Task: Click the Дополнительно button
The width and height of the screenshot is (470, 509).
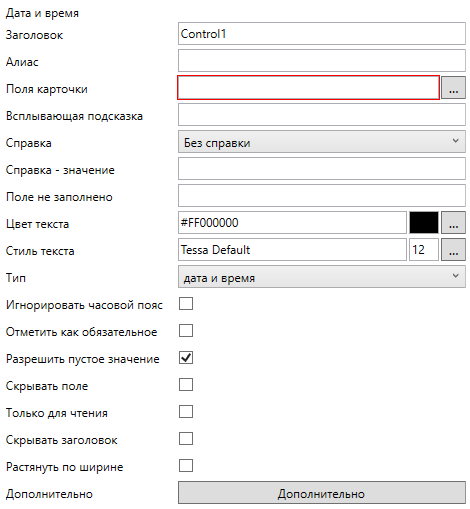Action: [x=322, y=493]
